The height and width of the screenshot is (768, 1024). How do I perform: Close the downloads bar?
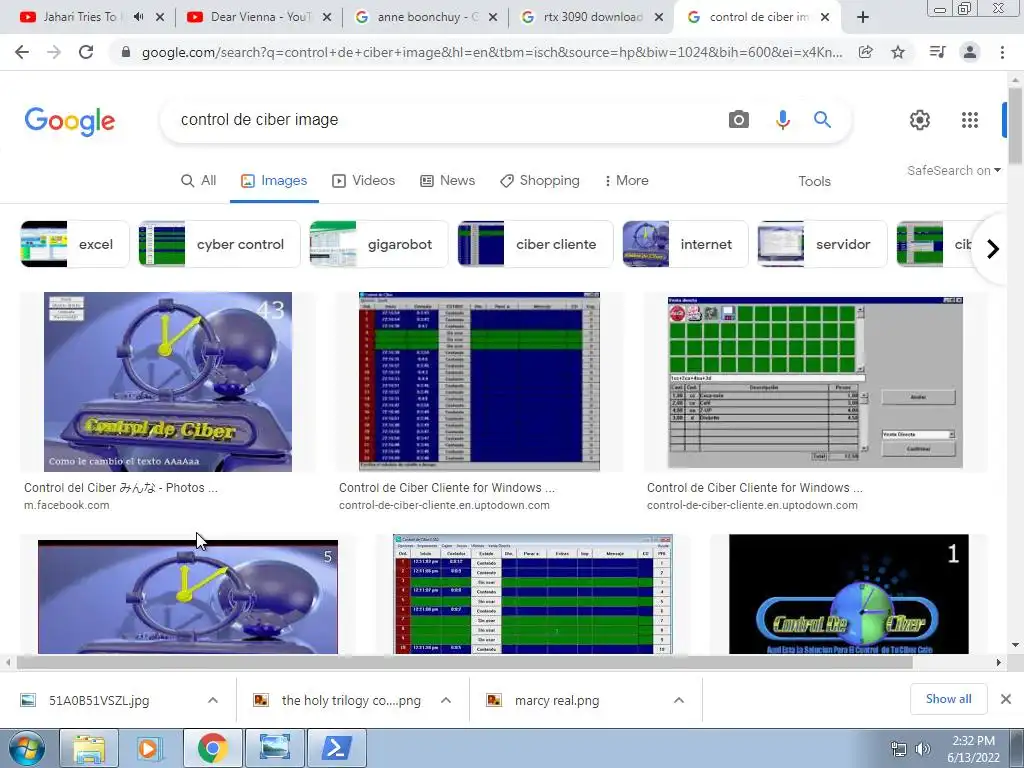(x=1006, y=699)
